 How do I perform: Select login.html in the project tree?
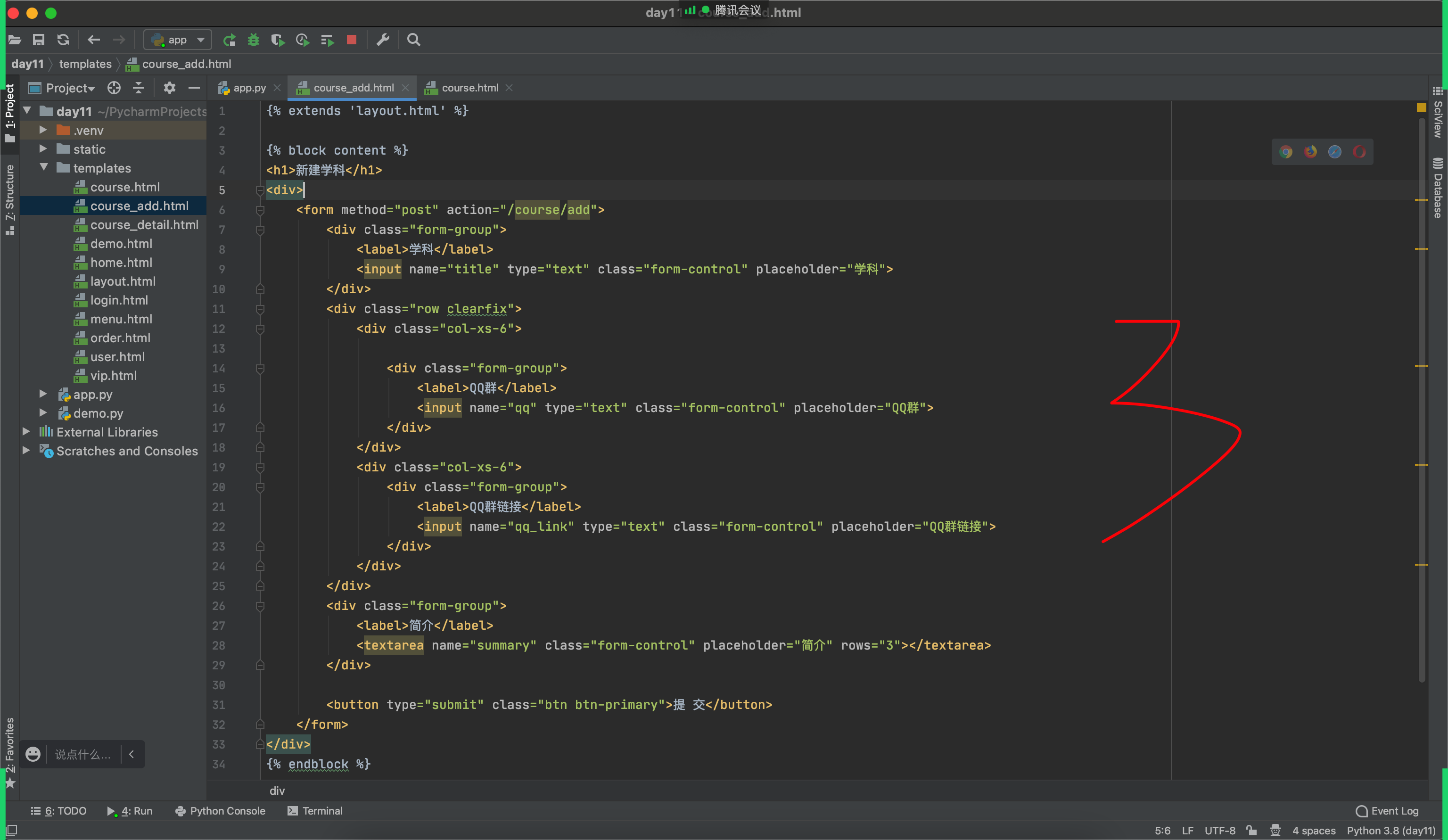coord(119,300)
